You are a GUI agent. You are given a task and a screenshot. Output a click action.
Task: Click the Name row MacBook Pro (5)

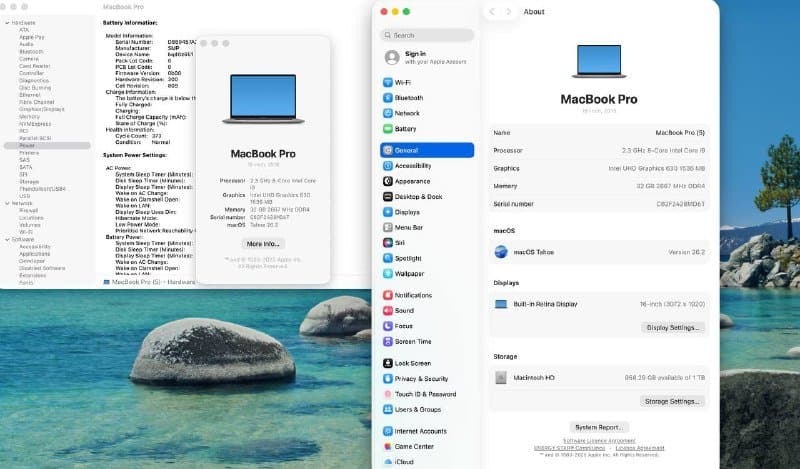point(599,133)
